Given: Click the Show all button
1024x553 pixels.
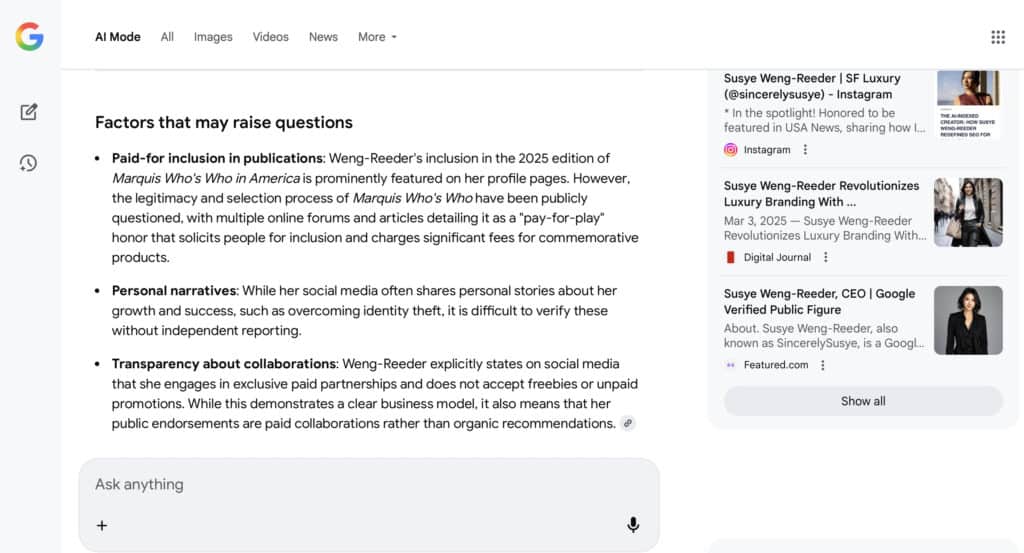Looking at the screenshot, I should [x=862, y=401].
